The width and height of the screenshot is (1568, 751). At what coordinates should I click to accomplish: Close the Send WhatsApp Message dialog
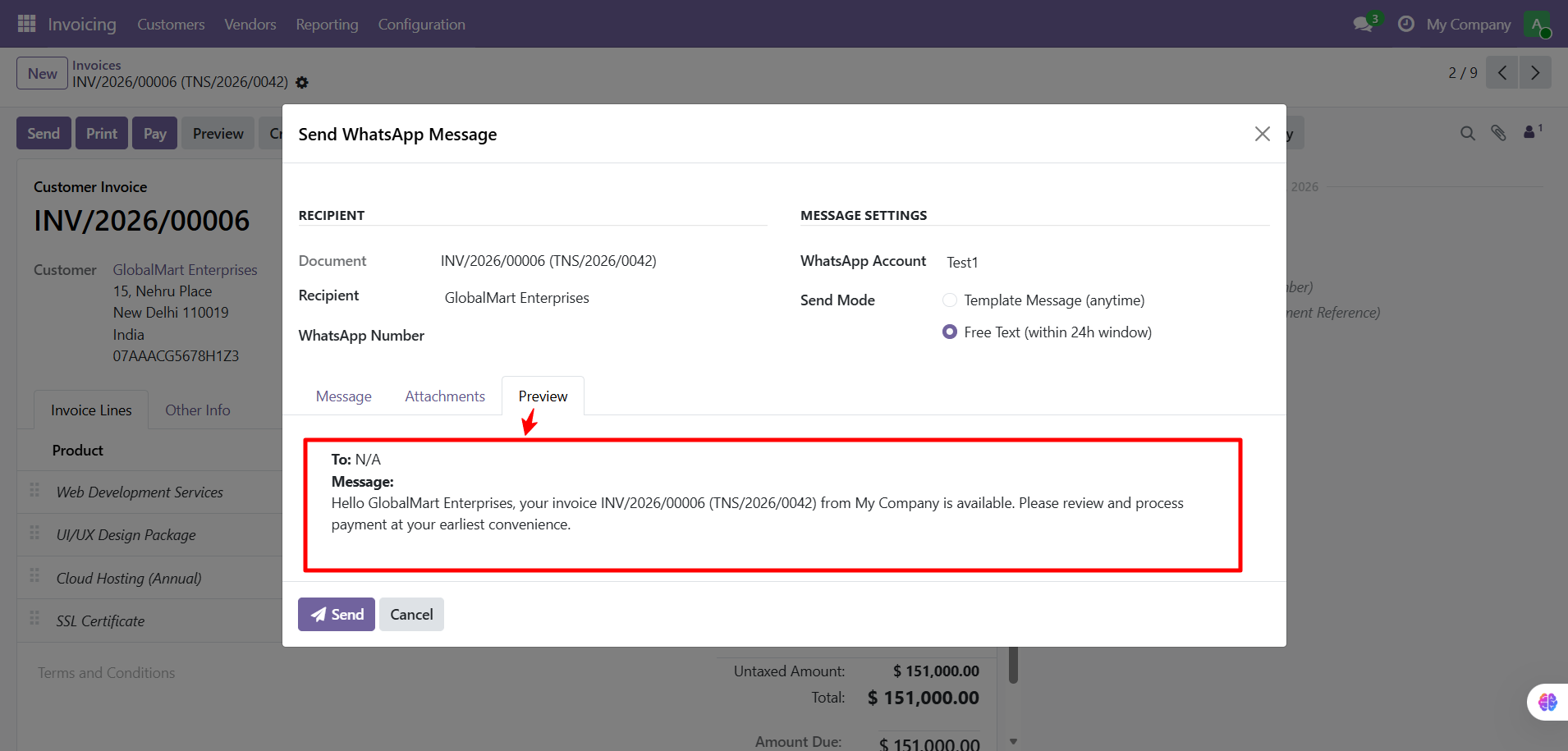[x=1262, y=134]
